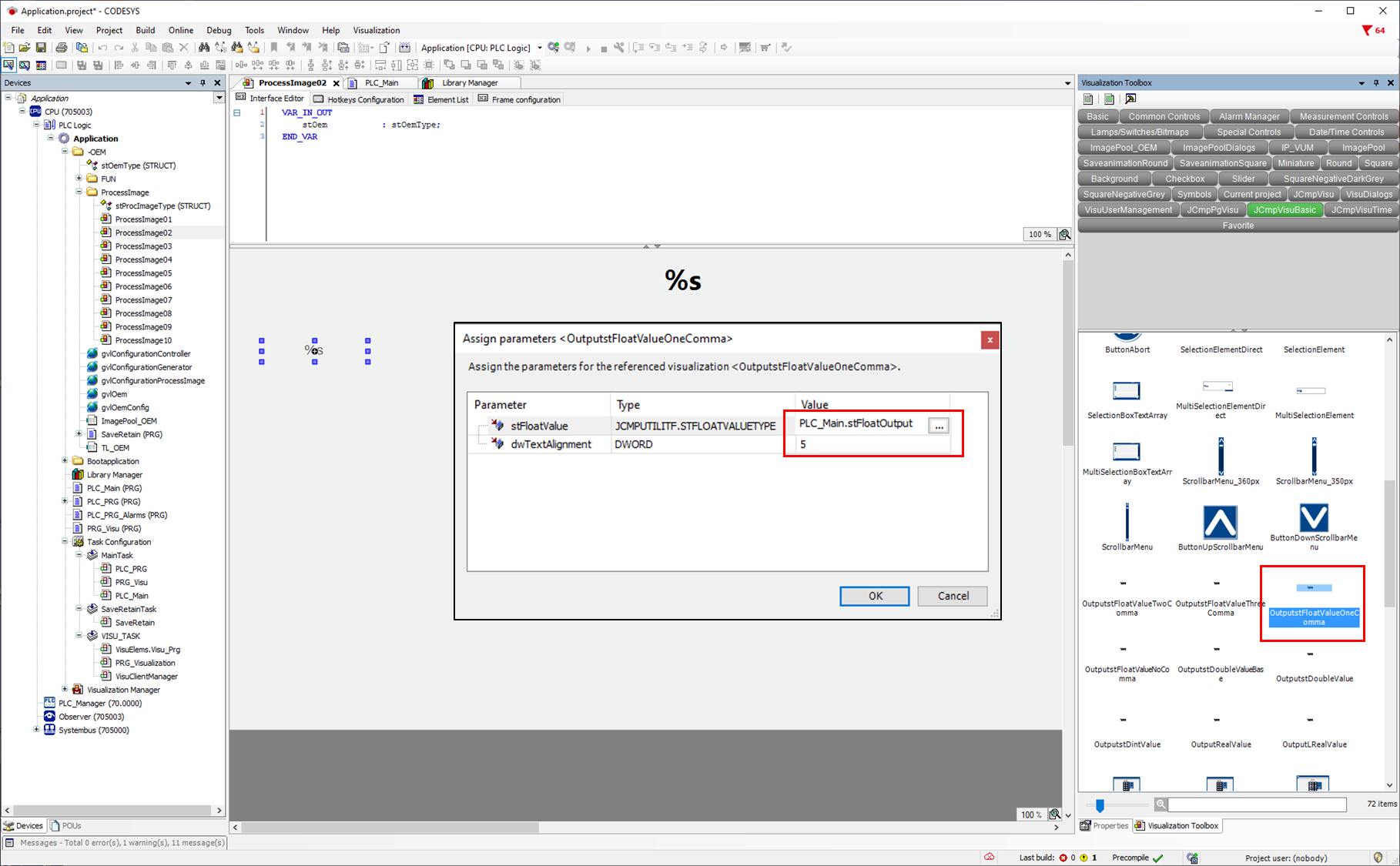Toggle the Favorite toolbox category
Screen dimensions: 1400x866
click(1238, 226)
